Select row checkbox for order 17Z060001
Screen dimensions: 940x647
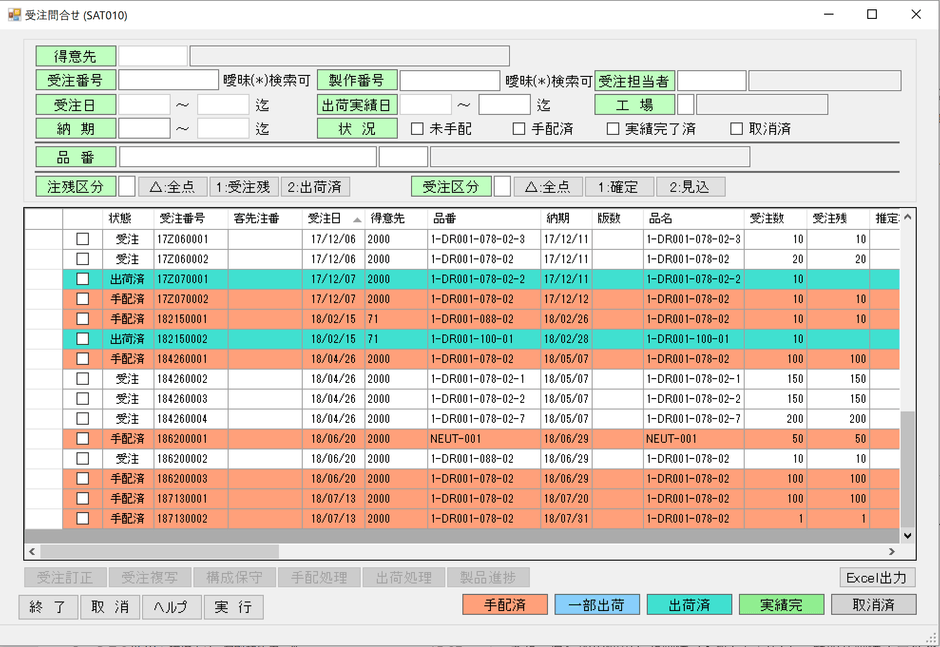pos(83,239)
